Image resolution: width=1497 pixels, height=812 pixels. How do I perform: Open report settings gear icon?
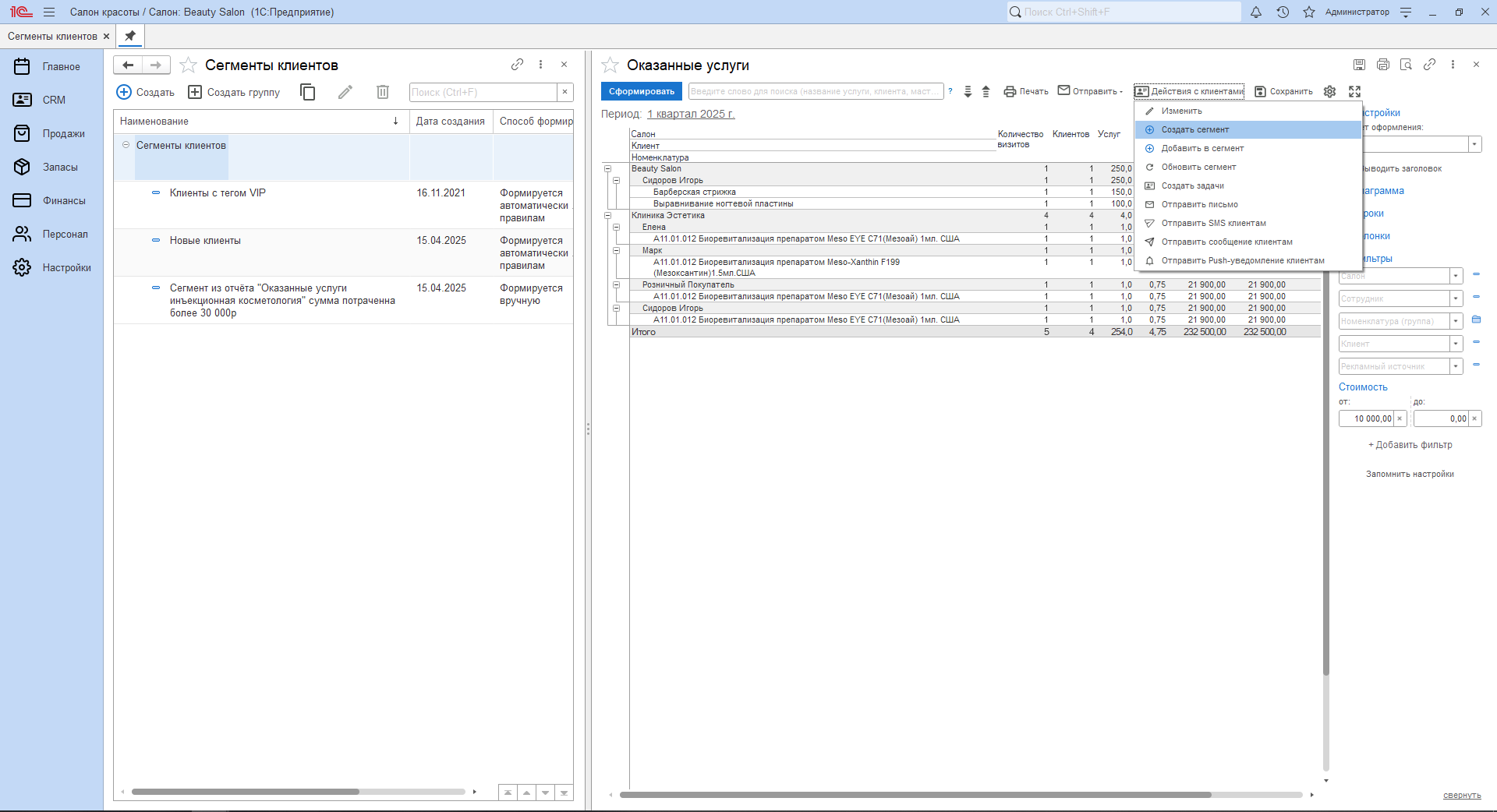(1330, 91)
